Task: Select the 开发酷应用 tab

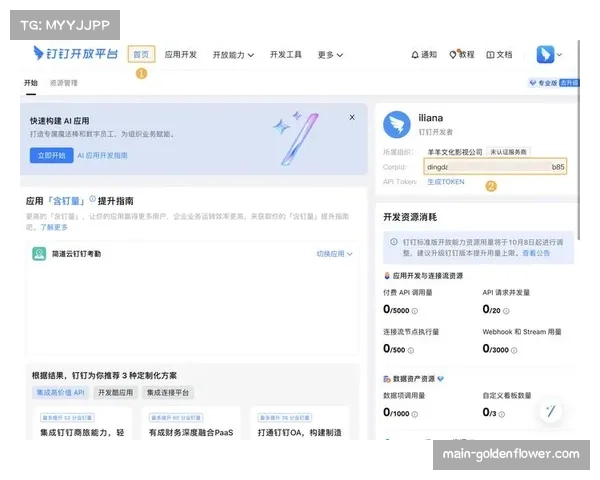Action: [116, 392]
